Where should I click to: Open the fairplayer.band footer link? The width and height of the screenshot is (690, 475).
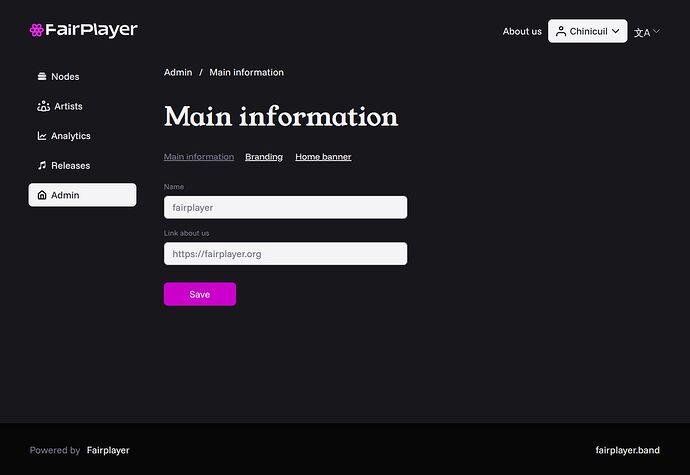click(x=628, y=450)
